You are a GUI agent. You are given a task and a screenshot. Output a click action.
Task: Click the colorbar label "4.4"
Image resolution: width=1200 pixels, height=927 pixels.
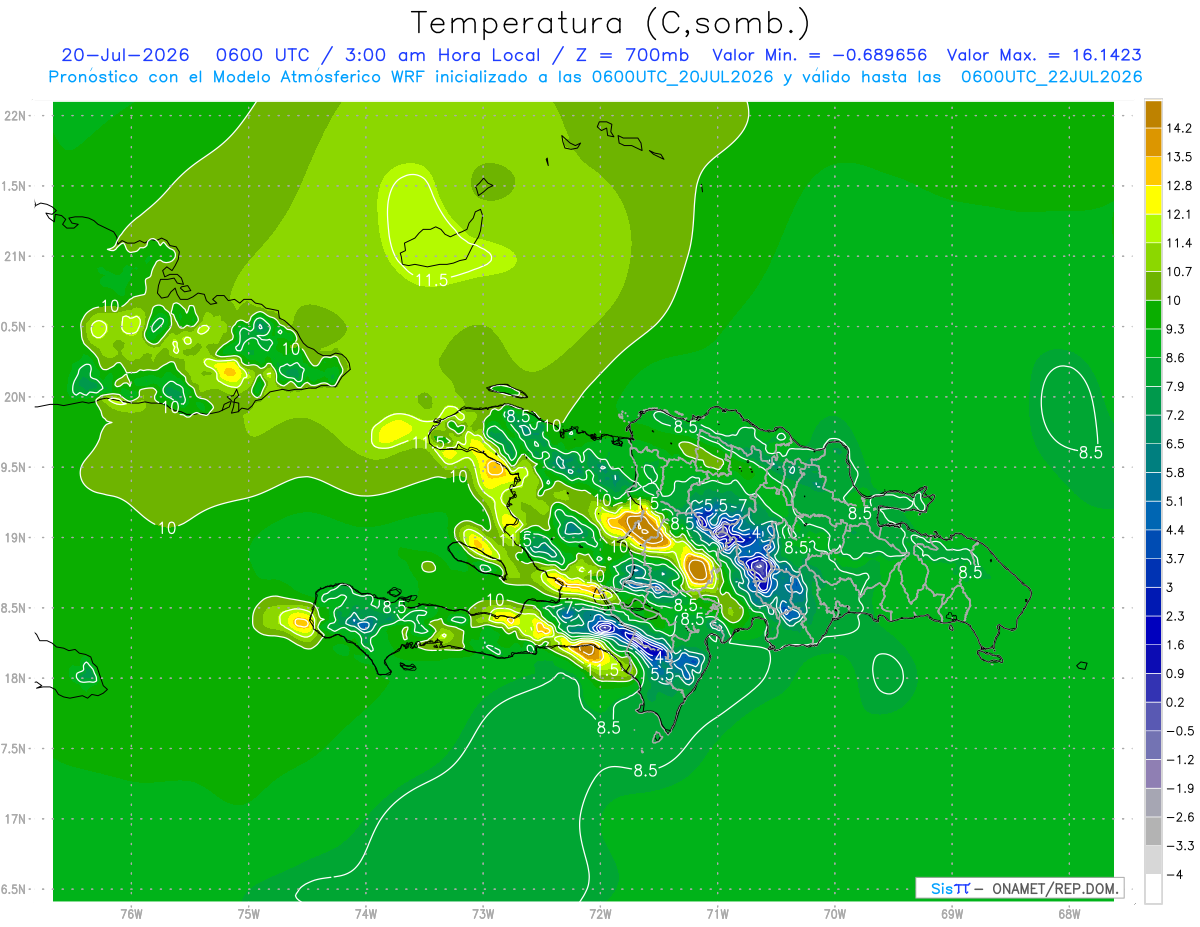[x=1176, y=529]
